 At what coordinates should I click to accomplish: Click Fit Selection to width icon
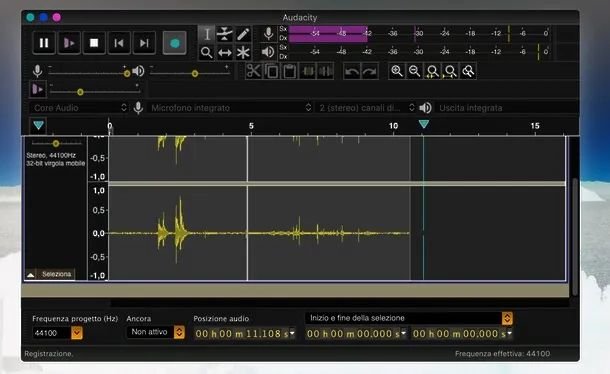tap(433, 71)
